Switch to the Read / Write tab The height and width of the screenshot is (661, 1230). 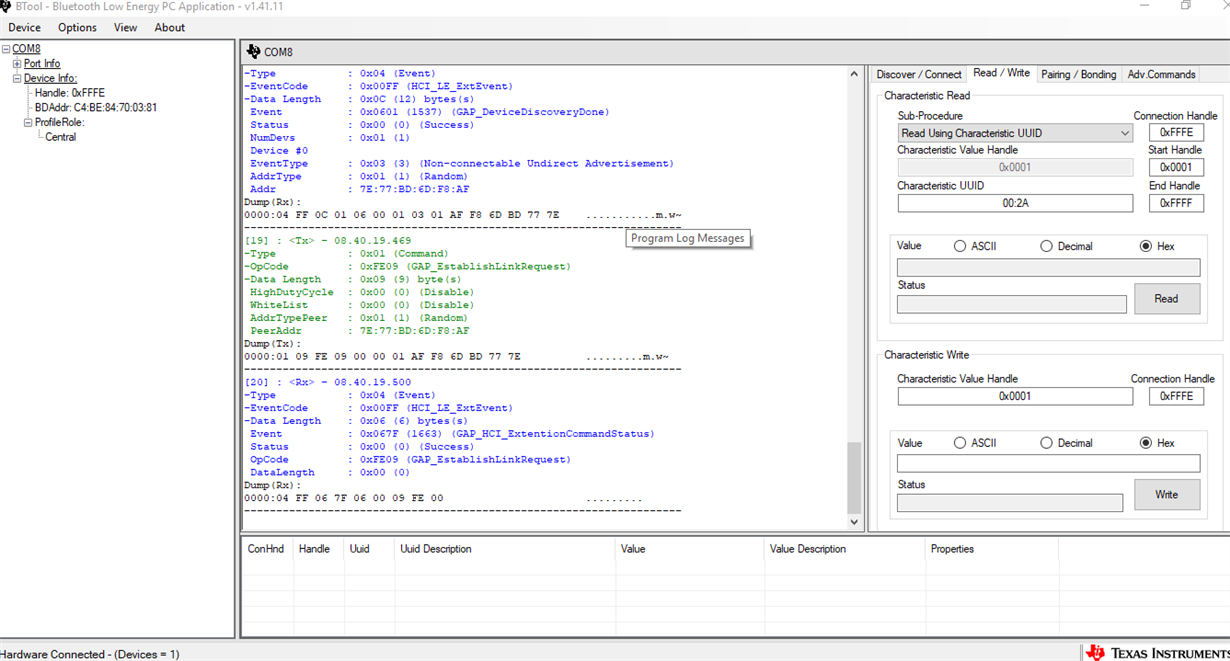click(x=1001, y=73)
